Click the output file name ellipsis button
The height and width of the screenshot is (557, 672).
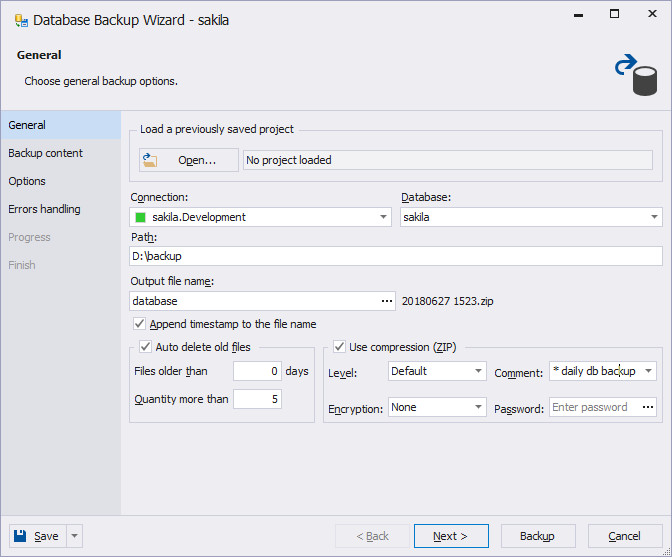click(387, 301)
